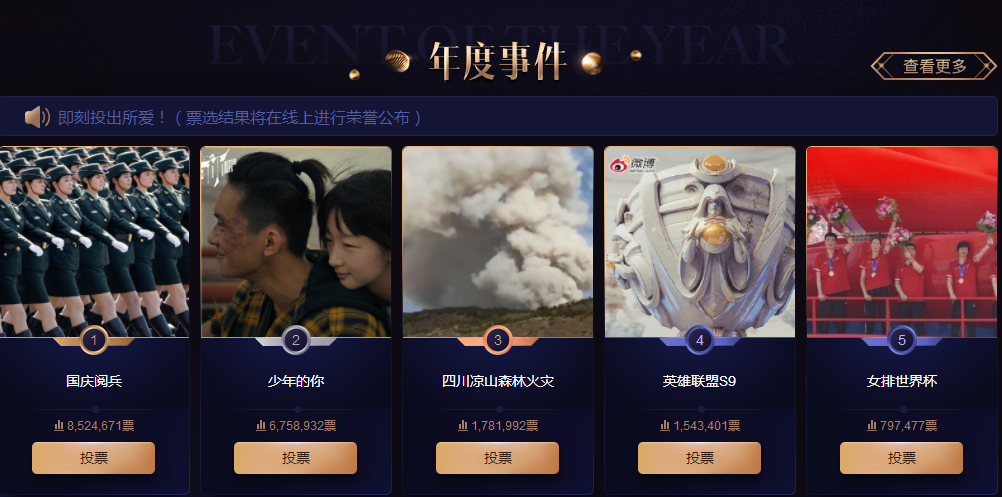
Task: Click the rank 3 bronze badge
Action: click(x=498, y=340)
